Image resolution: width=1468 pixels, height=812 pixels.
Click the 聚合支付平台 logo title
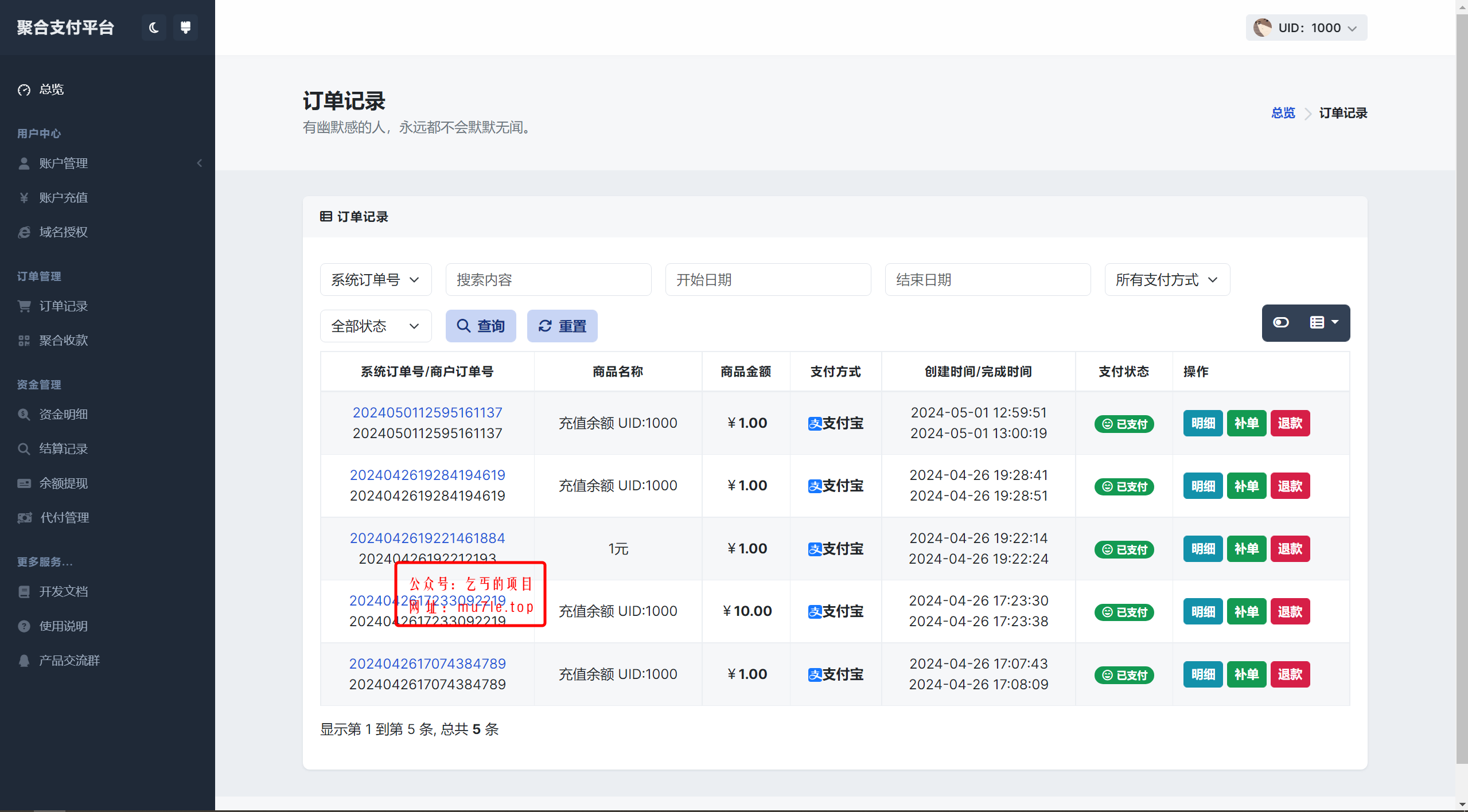tap(65, 28)
